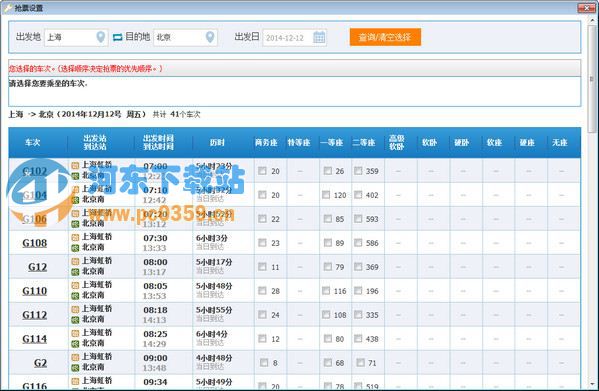Open the calendar date picker icon
This screenshot has height=391, width=599.
319,37
